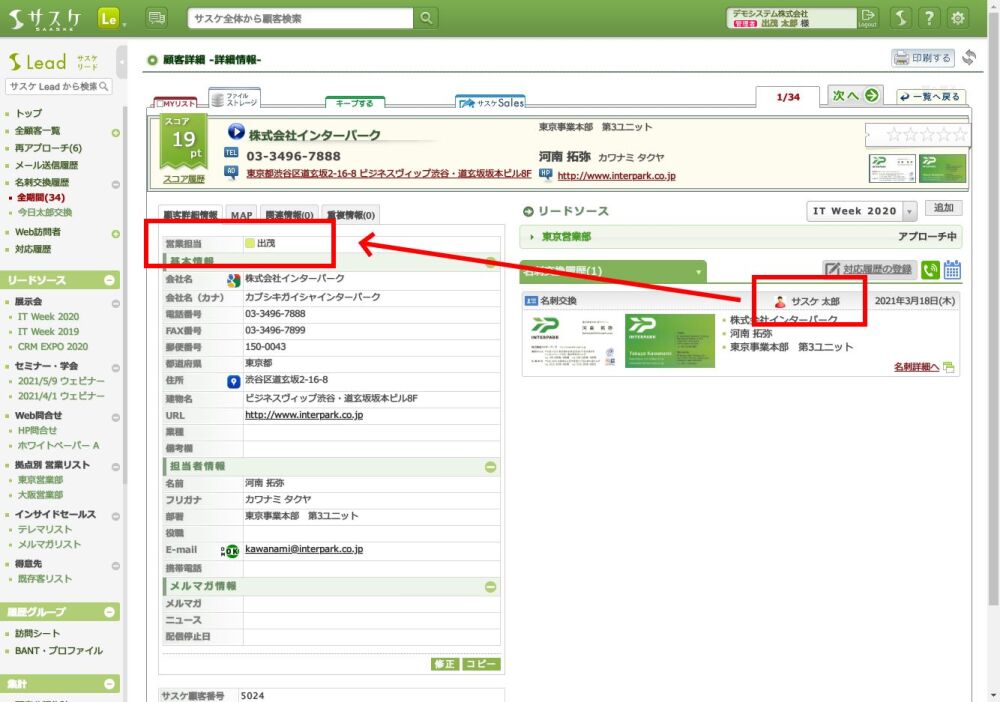This screenshot has width=1000, height=702.
Task: Click the refresh arrows icon beside print
Action: pyautogui.click(x=969, y=57)
